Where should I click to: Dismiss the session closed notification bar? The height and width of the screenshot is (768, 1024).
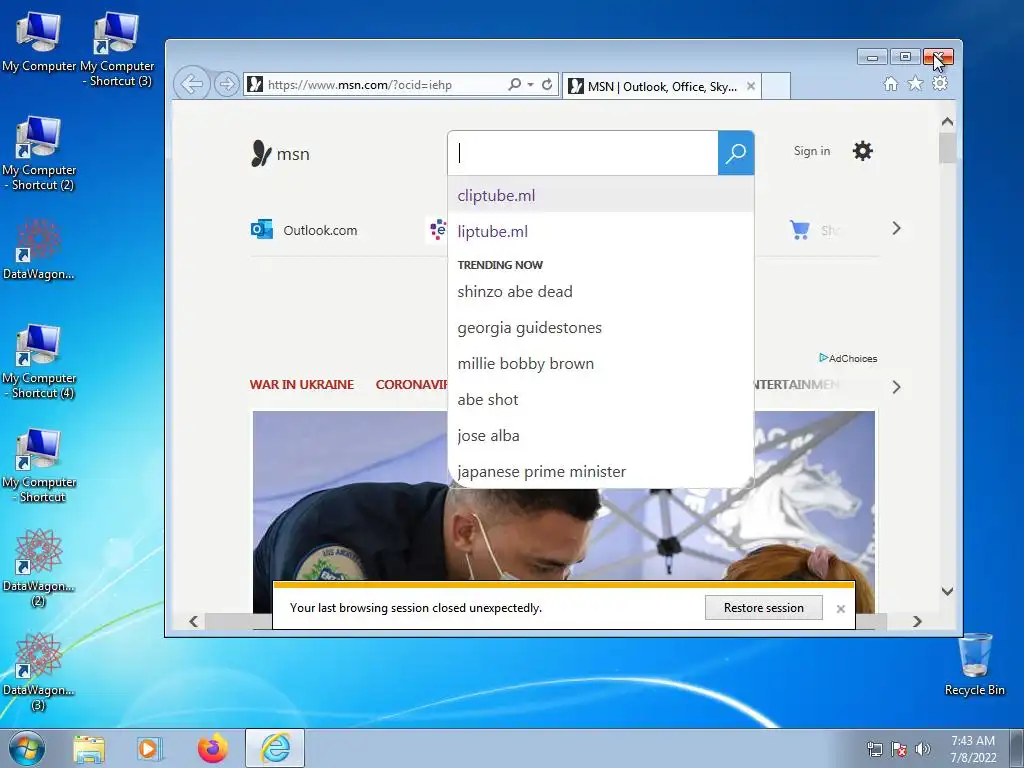tap(840, 609)
